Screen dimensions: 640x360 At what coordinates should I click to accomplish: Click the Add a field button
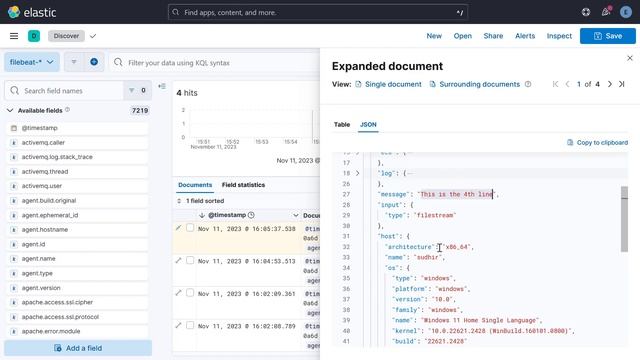coord(78,348)
